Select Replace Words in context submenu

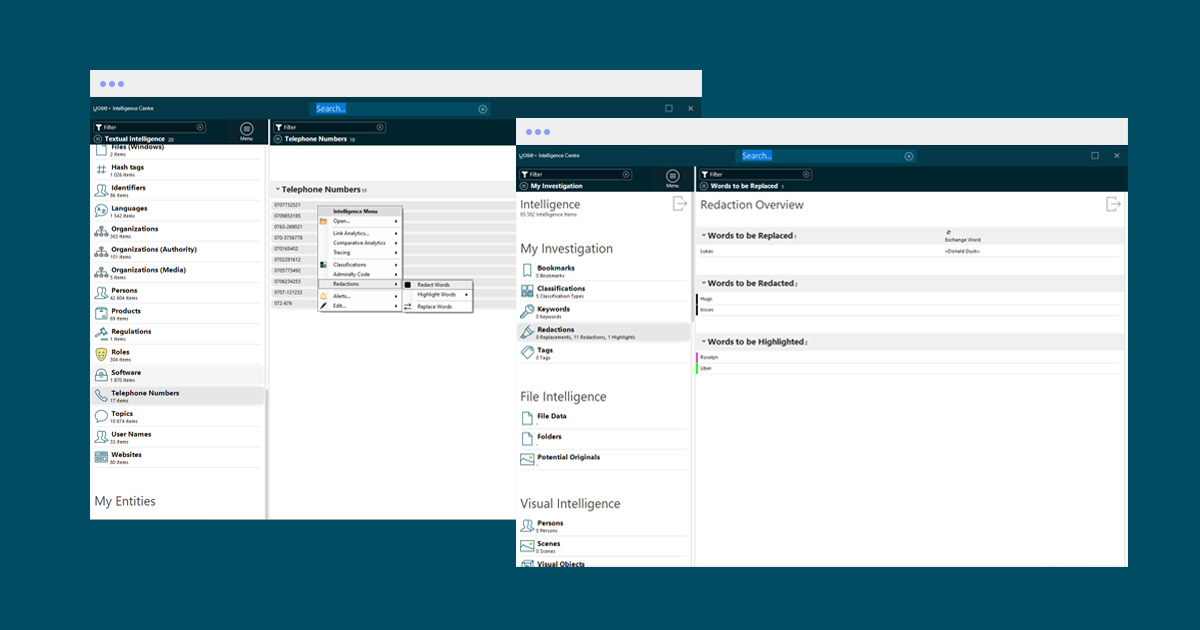click(434, 307)
